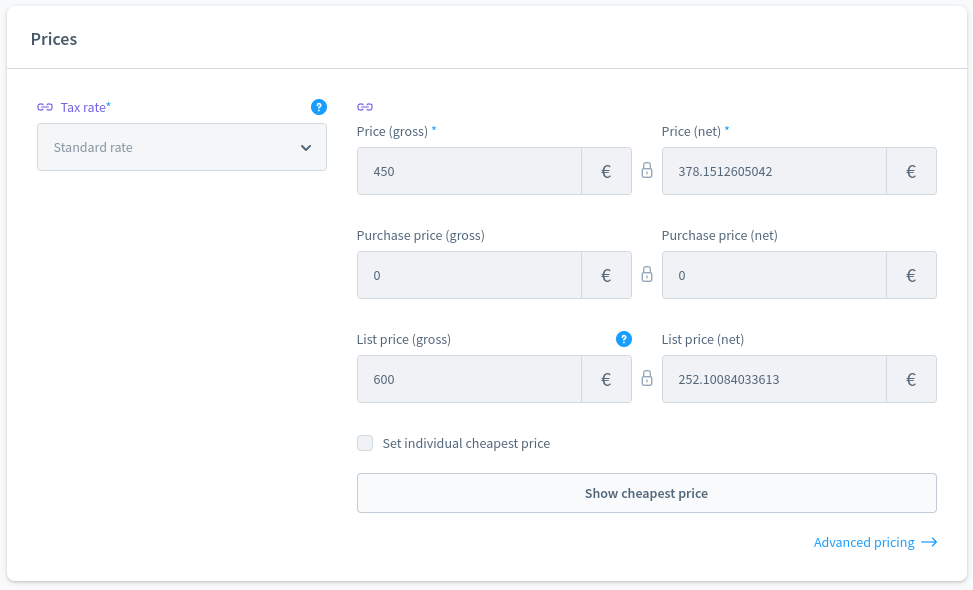Click the euro symbol on the Purchase price (net) field
The width and height of the screenshot is (973, 590).
point(911,275)
